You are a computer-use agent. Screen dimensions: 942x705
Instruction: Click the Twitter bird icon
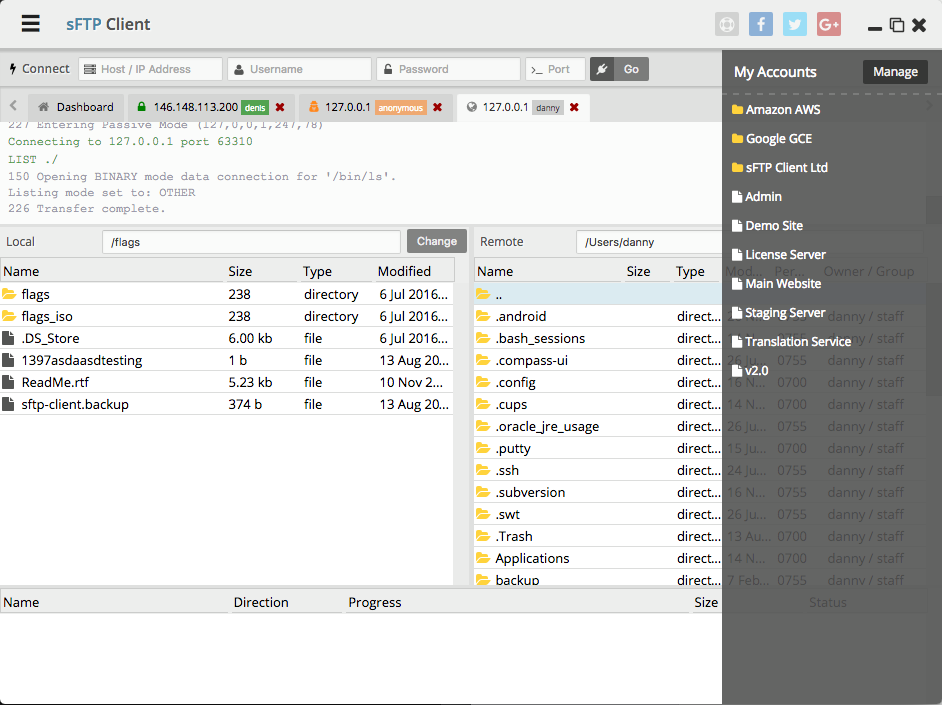[794, 24]
